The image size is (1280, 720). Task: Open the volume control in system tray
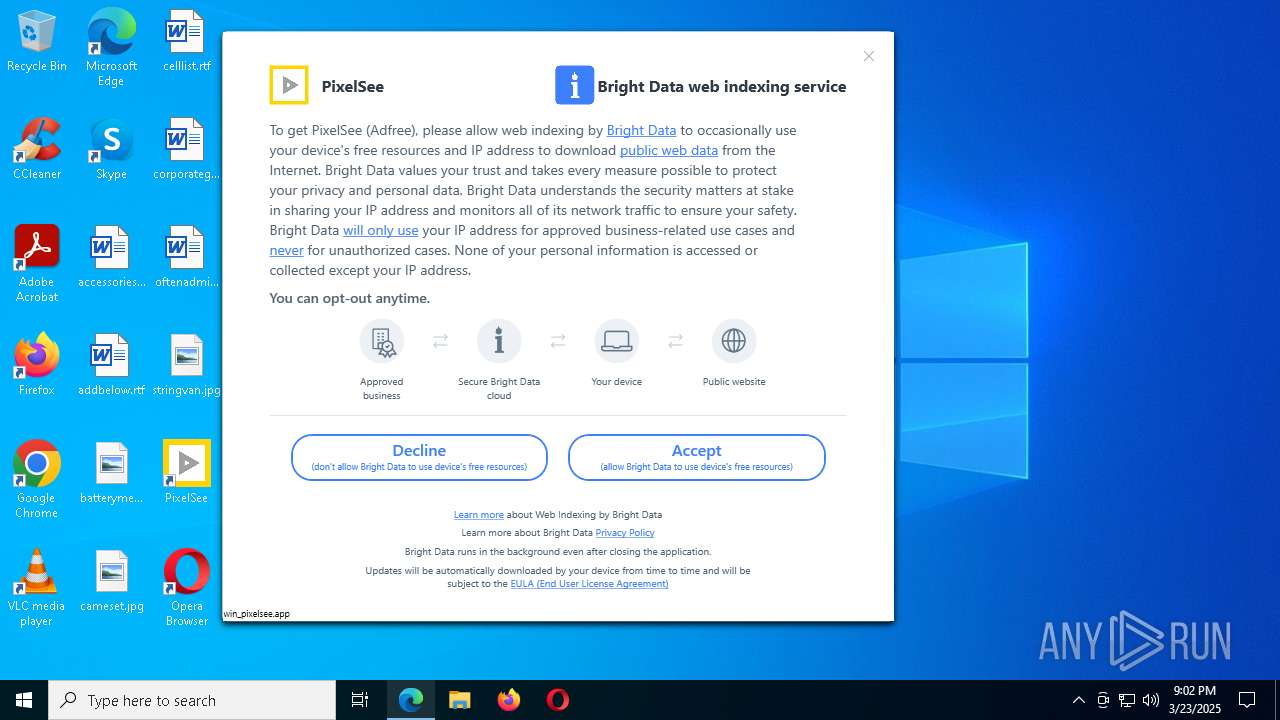[1151, 700]
